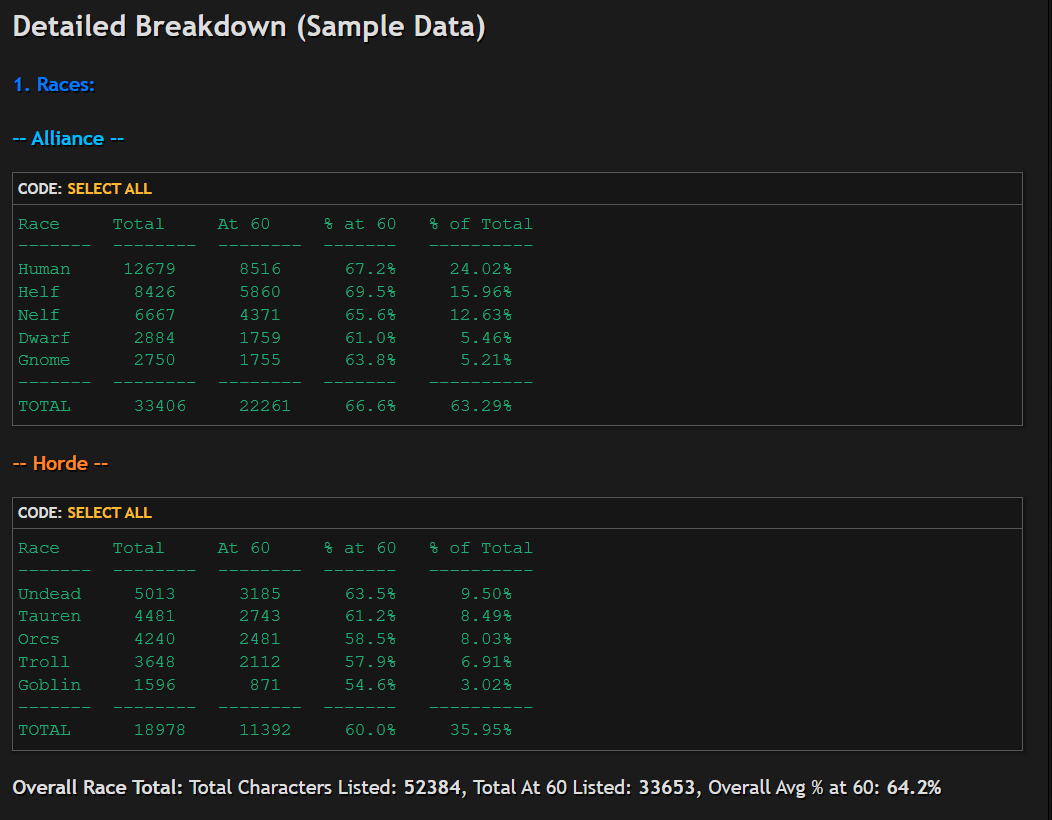This screenshot has height=820, width=1052.
Task: Click the Horde TOTAL value 18978
Action: [x=160, y=730]
